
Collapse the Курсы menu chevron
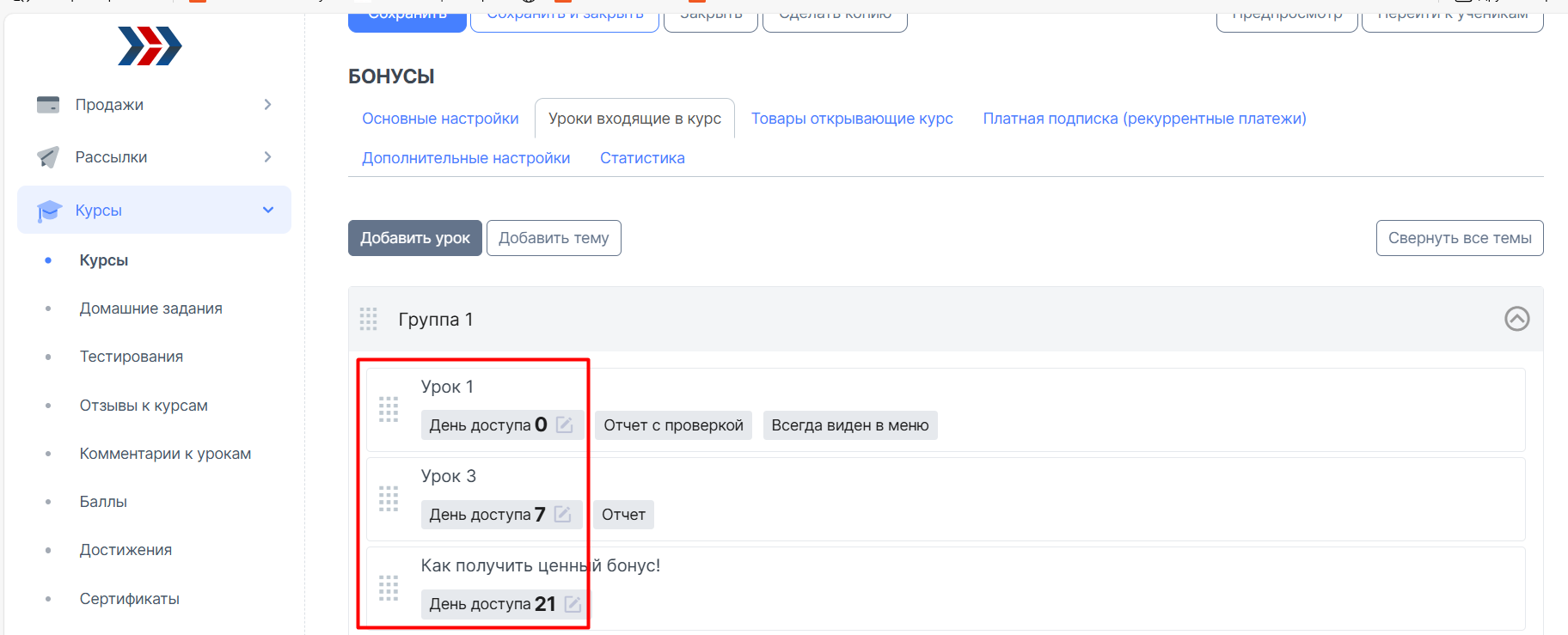click(x=268, y=210)
